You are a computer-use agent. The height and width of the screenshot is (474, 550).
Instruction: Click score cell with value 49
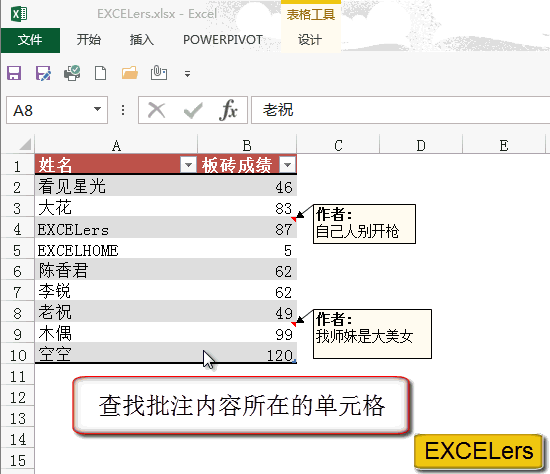pyautogui.click(x=247, y=312)
